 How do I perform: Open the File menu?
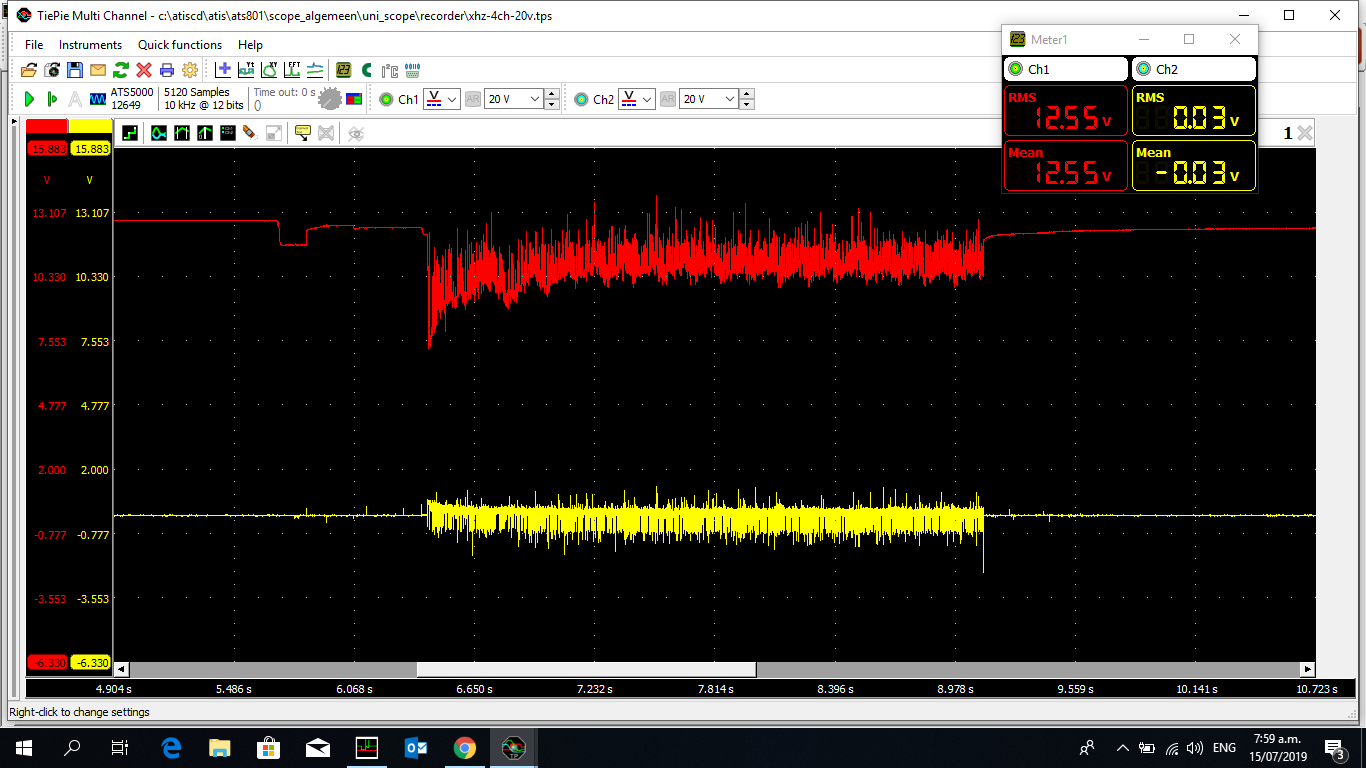tap(34, 44)
